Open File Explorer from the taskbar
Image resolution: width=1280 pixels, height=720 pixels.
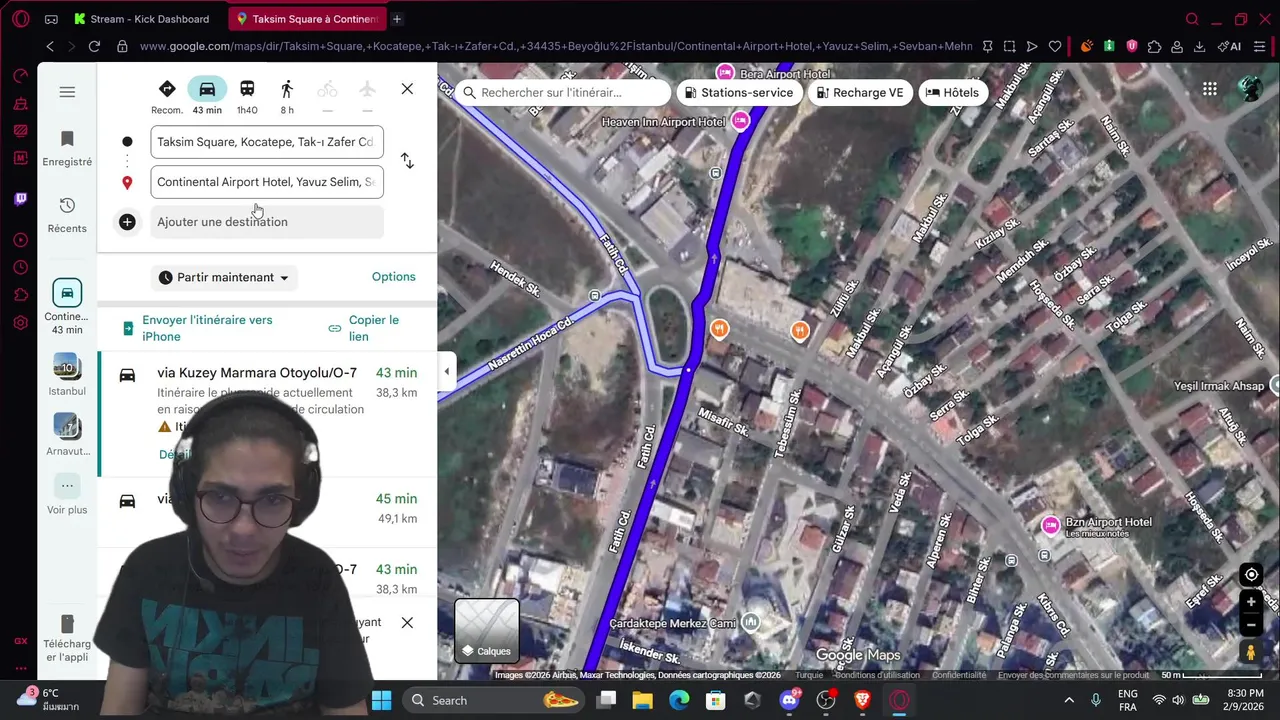[x=642, y=700]
